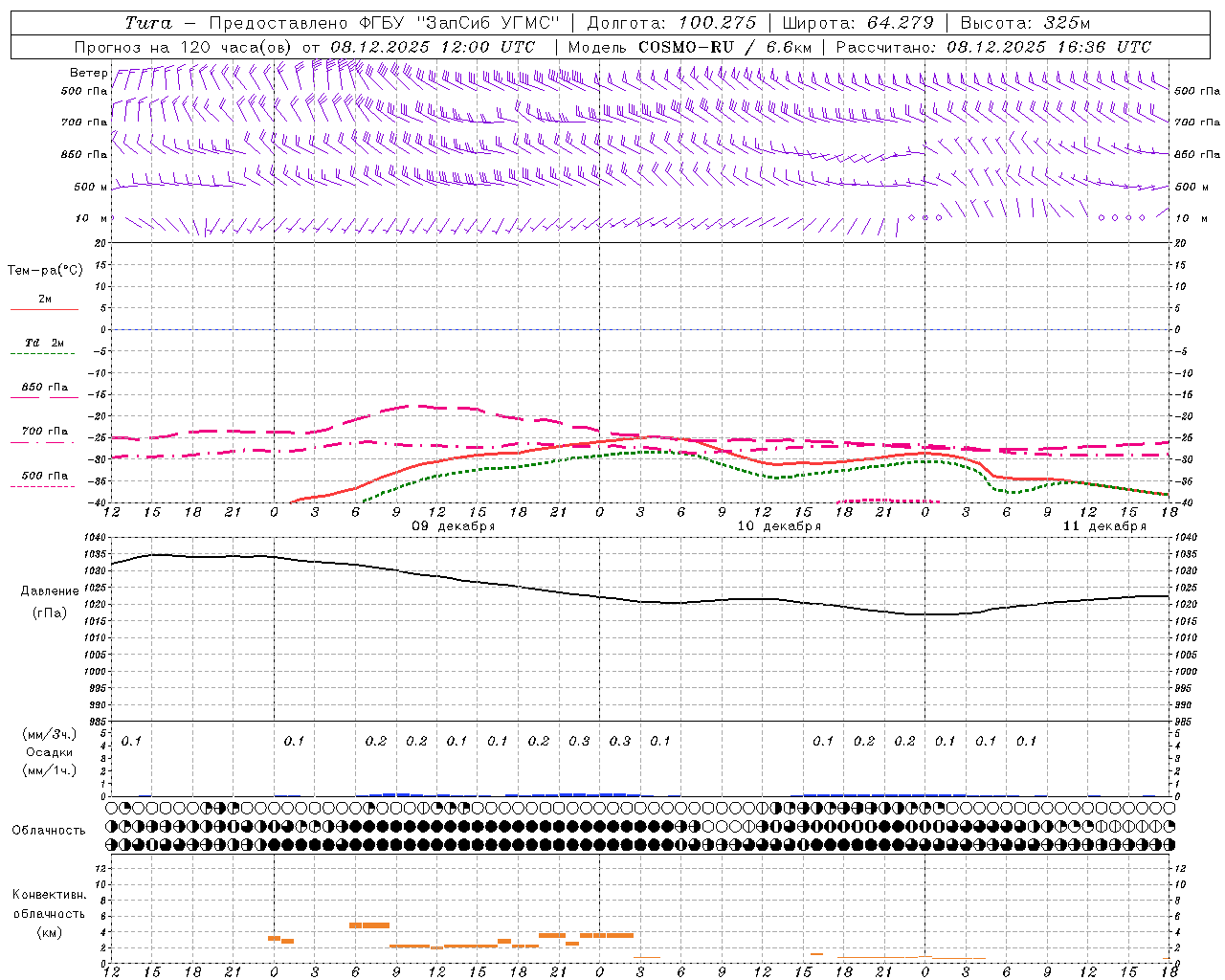Screen dimensions: 1225x980
Task: Click the orange convective bar at 5 km
Action: click(x=369, y=925)
